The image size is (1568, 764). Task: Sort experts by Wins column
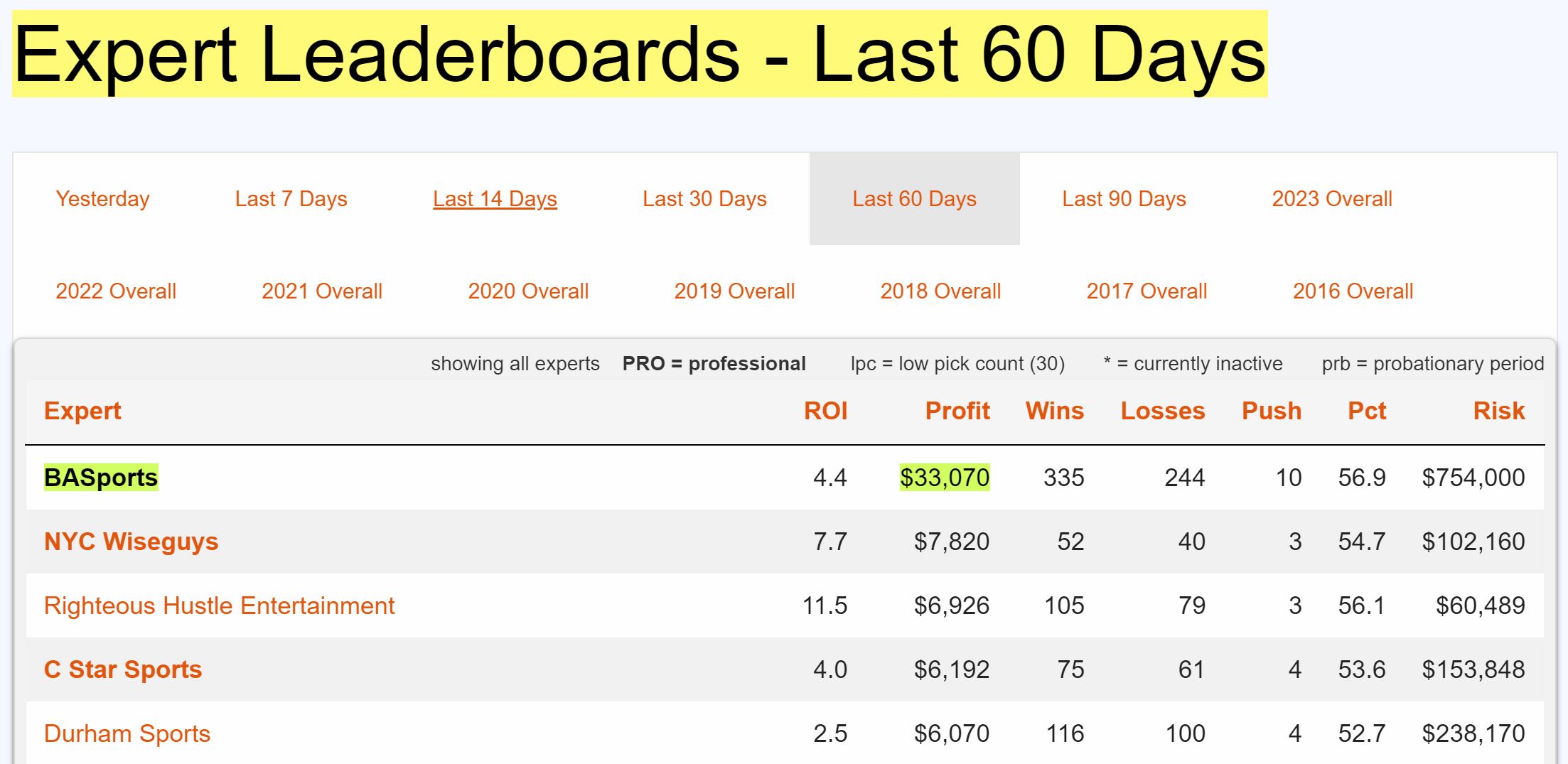[x=1054, y=411]
